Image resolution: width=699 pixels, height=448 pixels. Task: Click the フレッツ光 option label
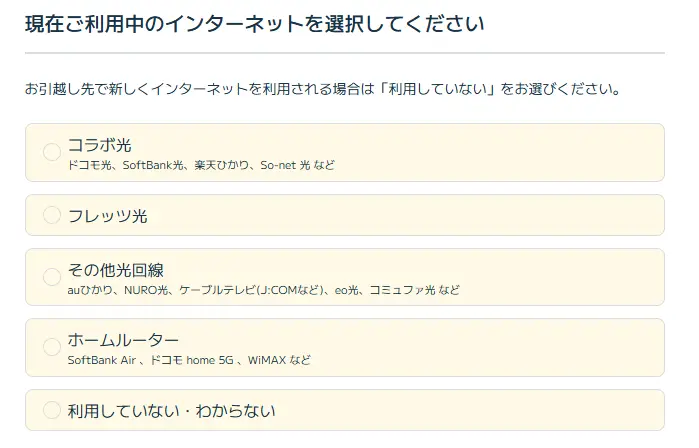click(x=107, y=215)
